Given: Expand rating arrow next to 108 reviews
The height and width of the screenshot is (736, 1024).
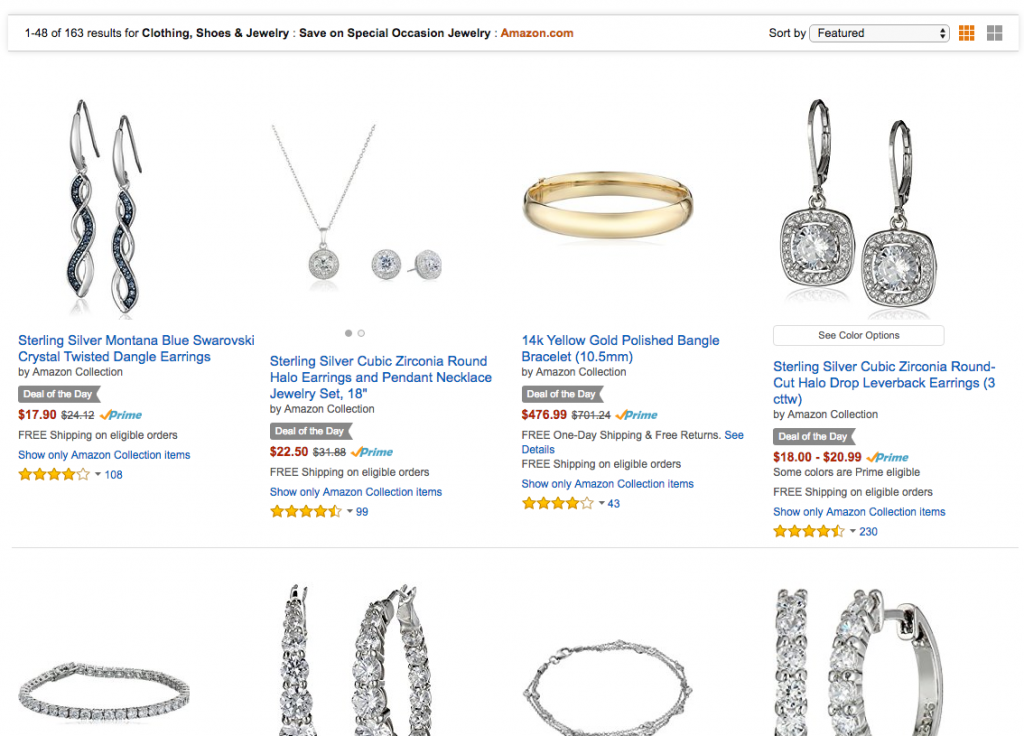Looking at the screenshot, I should pos(98,475).
